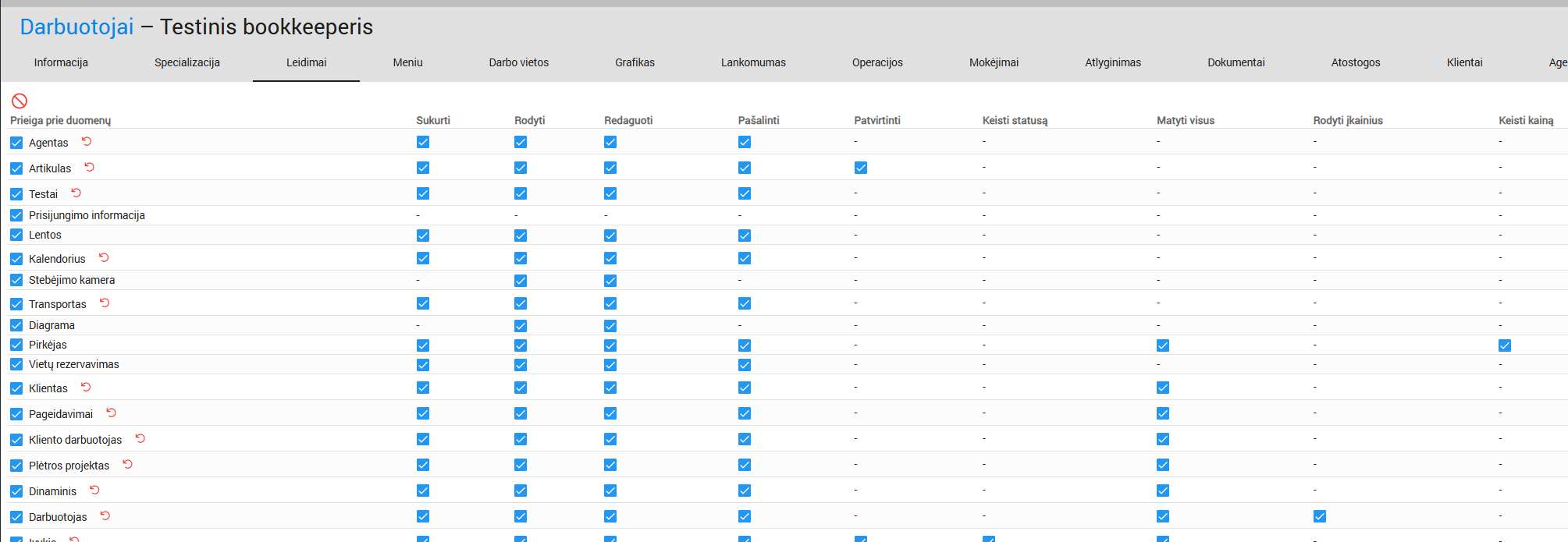Open the Darbuotojai breadcrumb link
This screenshot has width=1568, height=542.
(x=76, y=27)
